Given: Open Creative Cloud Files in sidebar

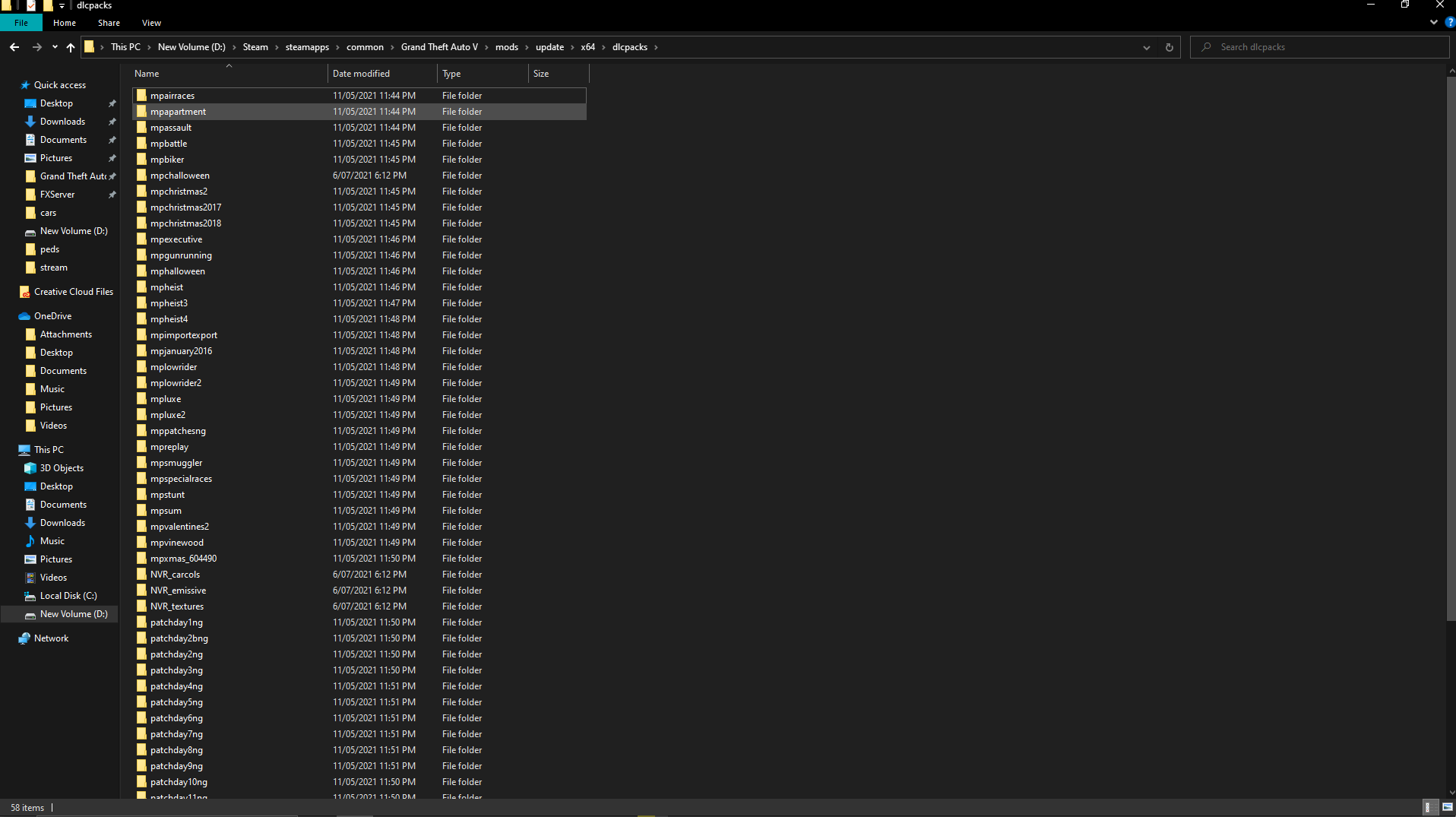Looking at the screenshot, I should 73,292.
